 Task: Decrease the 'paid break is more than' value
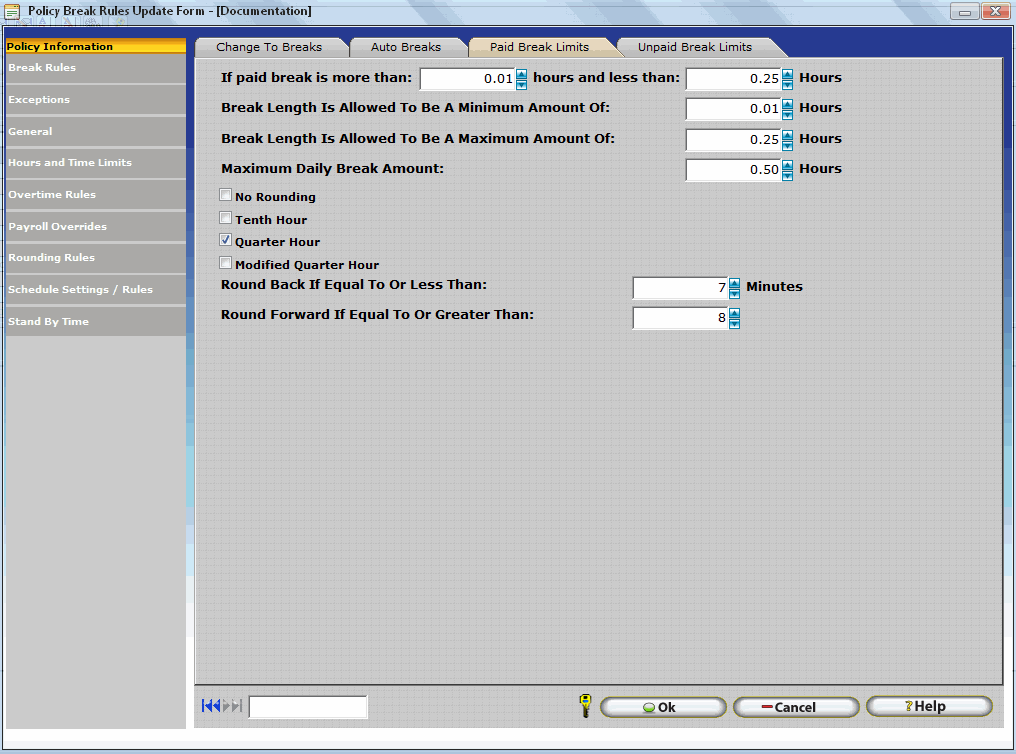click(521, 85)
